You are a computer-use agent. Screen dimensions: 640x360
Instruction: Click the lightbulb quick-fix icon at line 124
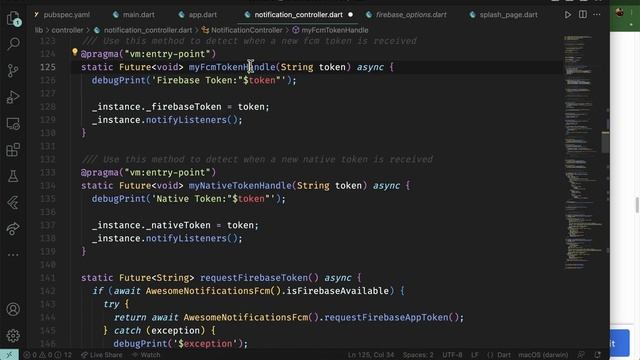75,52
